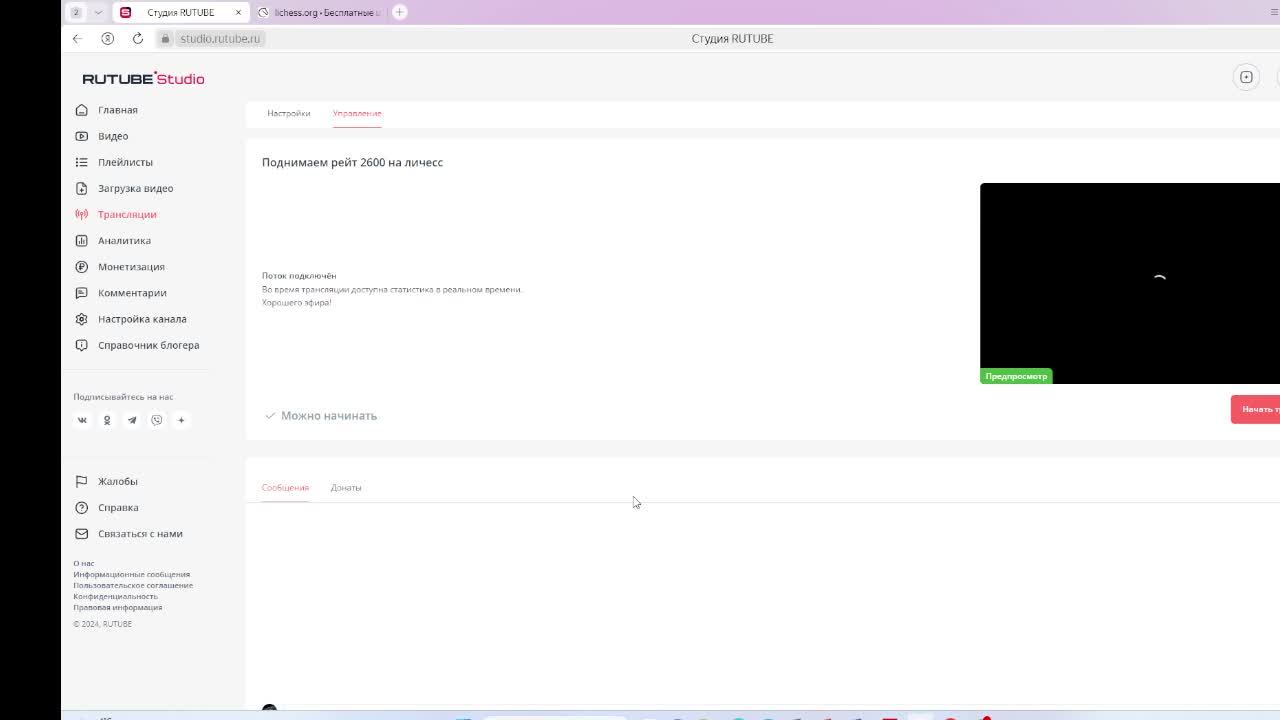
Task: Open the Viber social icon
Action: pyautogui.click(x=156, y=420)
